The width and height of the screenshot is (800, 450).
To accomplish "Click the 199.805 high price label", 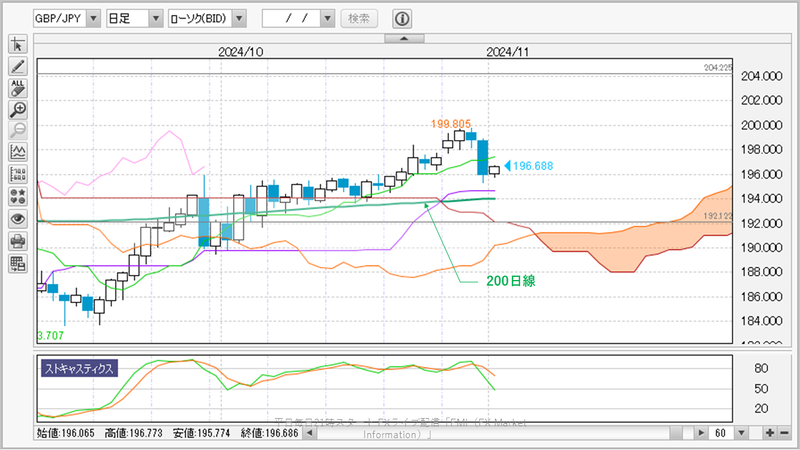I will click(451, 124).
